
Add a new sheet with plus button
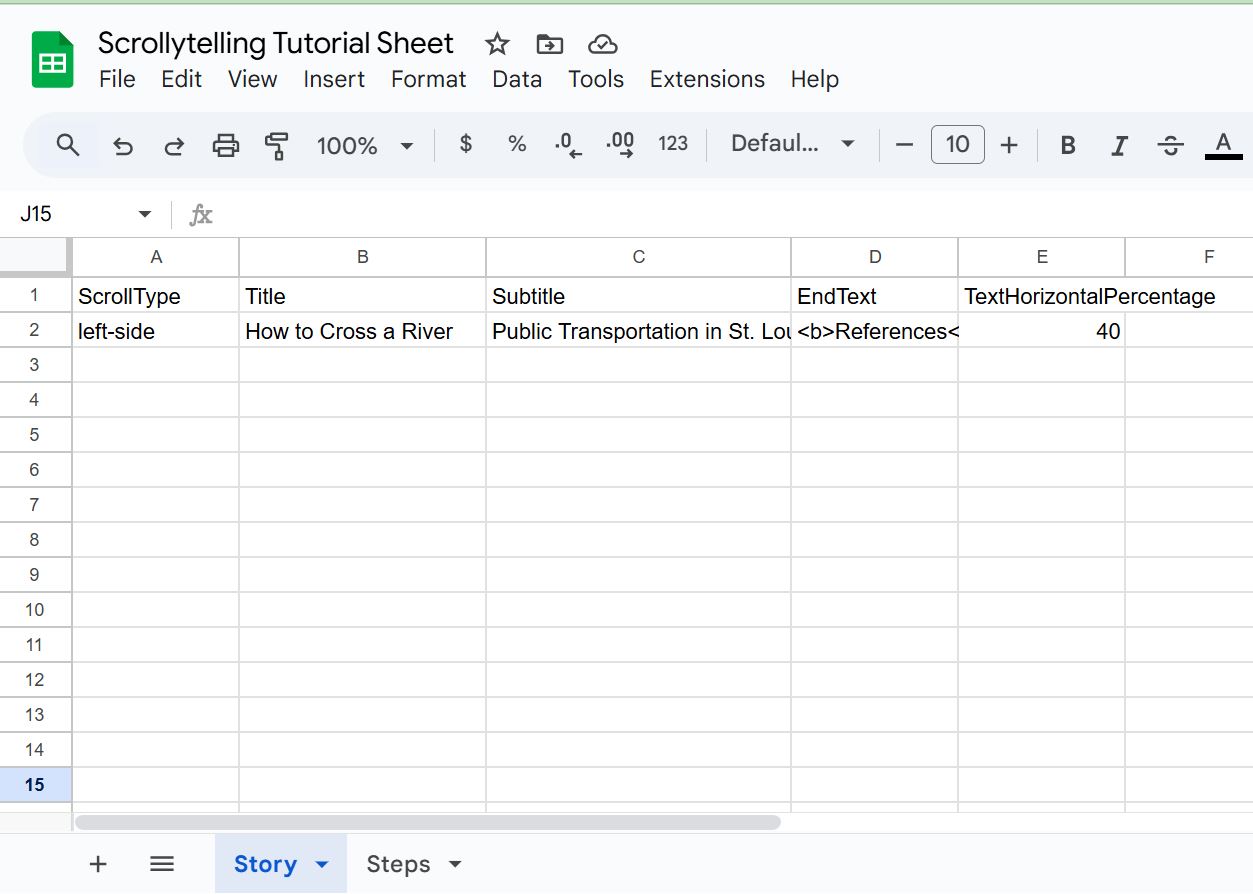click(98, 864)
